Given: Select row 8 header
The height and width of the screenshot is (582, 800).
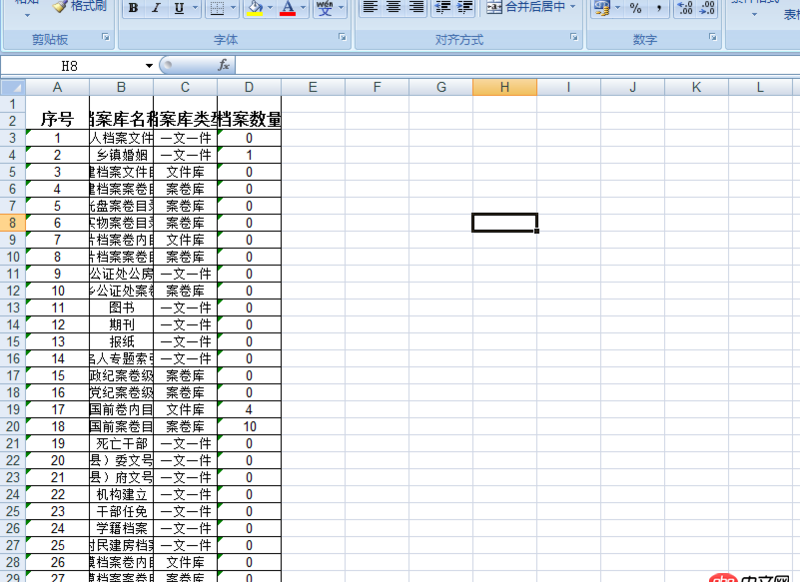Looking at the screenshot, I should click(13, 223).
